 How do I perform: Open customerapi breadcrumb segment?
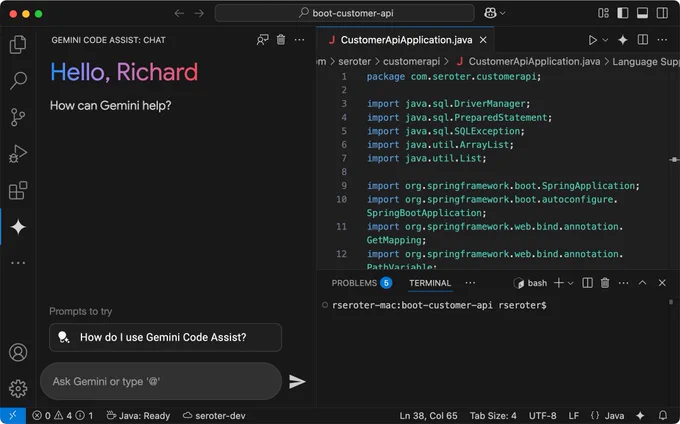click(411, 62)
